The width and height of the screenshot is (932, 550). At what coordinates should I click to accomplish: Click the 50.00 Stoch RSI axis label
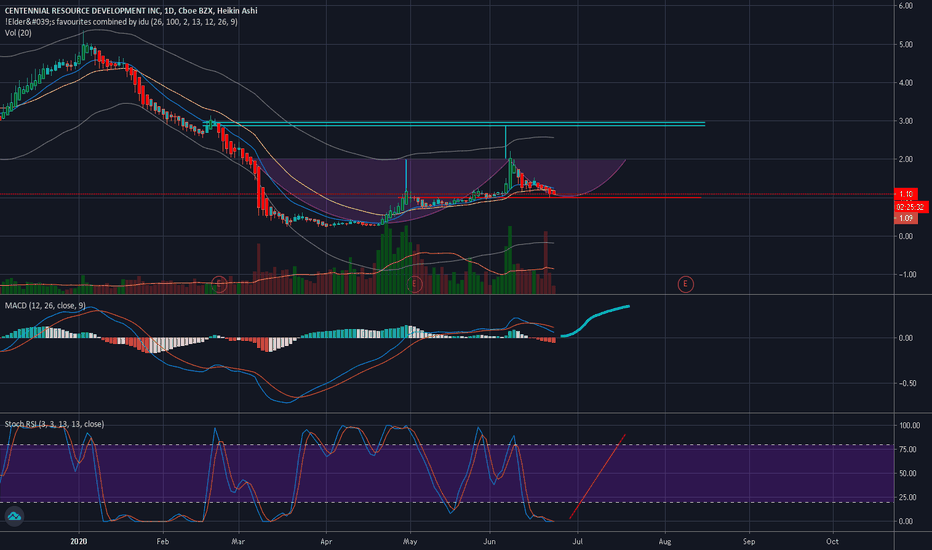tap(907, 473)
